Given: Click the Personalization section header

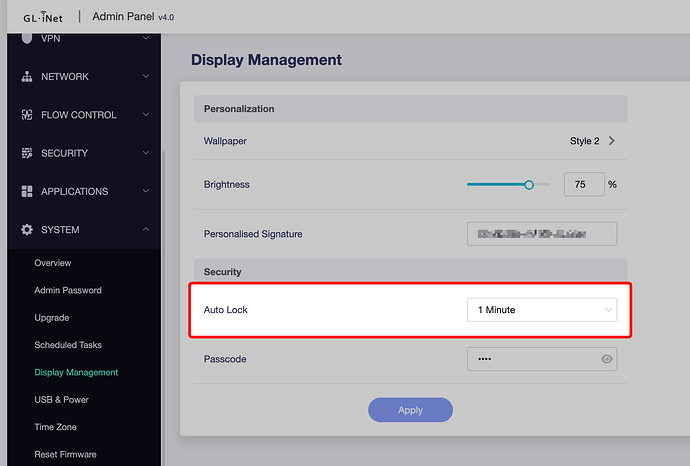Looking at the screenshot, I should pyautogui.click(x=410, y=109).
